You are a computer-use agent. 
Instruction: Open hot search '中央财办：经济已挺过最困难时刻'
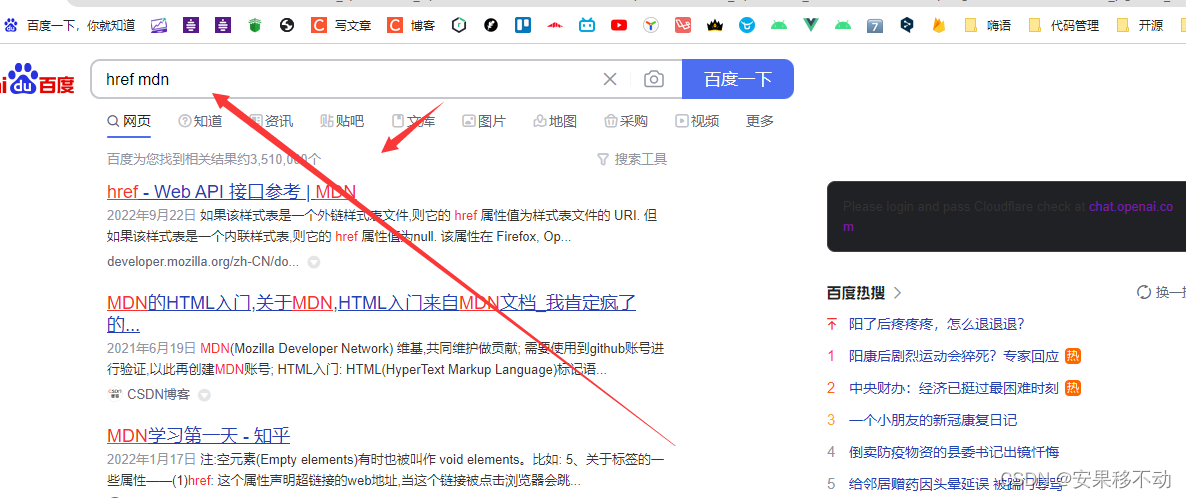click(x=954, y=388)
